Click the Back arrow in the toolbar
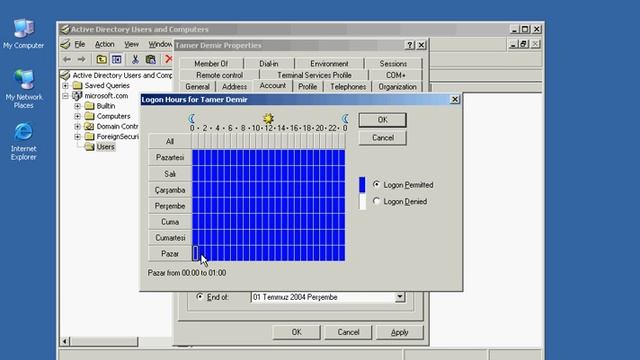Screen dimensions: 640x360 [67, 60]
